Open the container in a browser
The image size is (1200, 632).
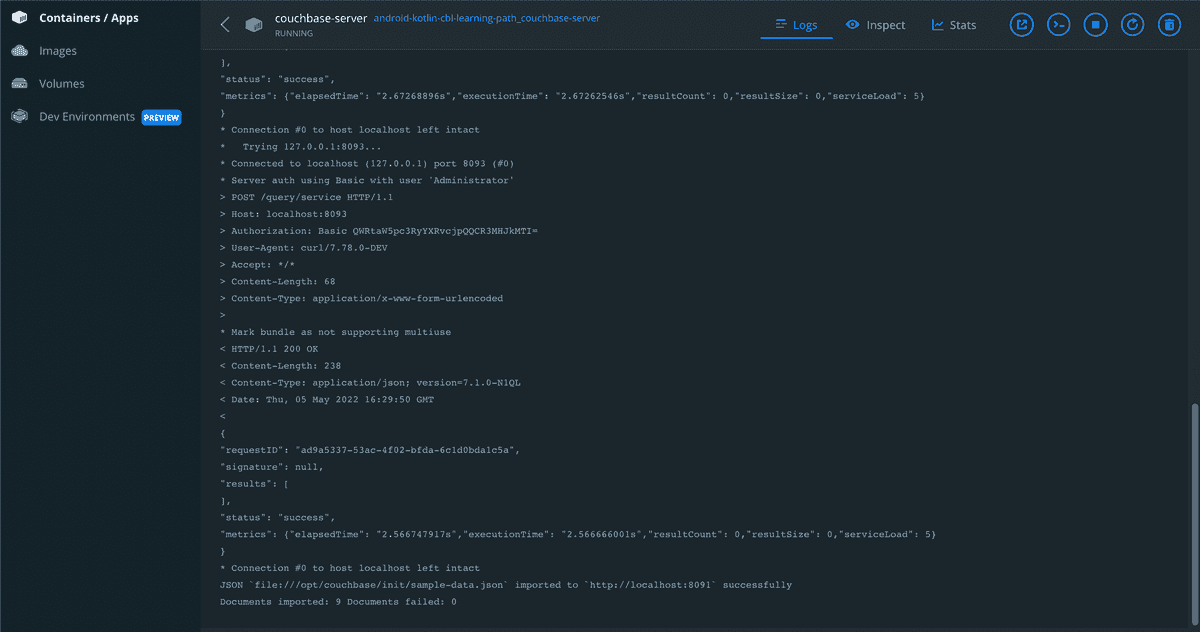pyautogui.click(x=1021, y=25)
